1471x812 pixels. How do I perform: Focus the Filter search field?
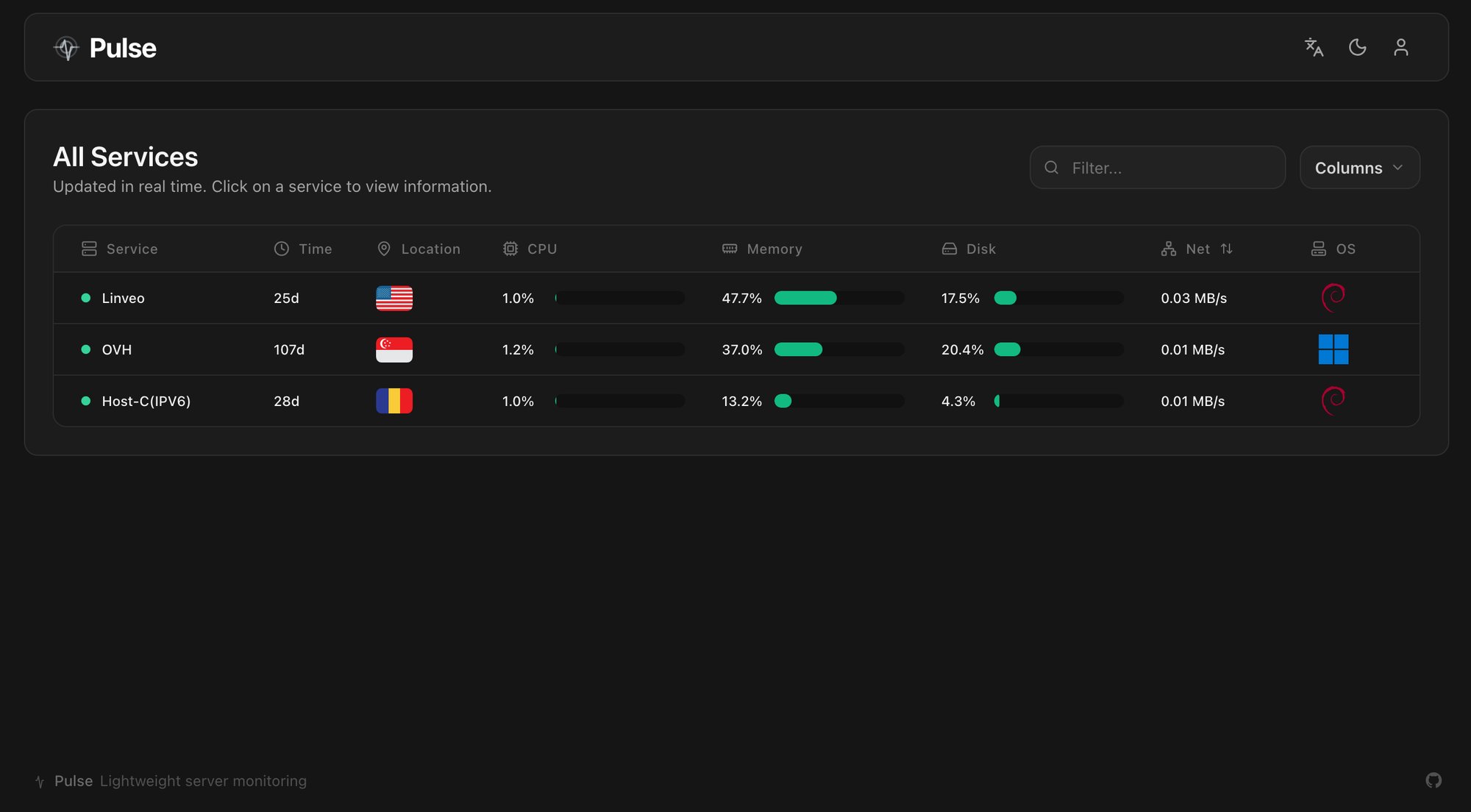click(1169, 168)
